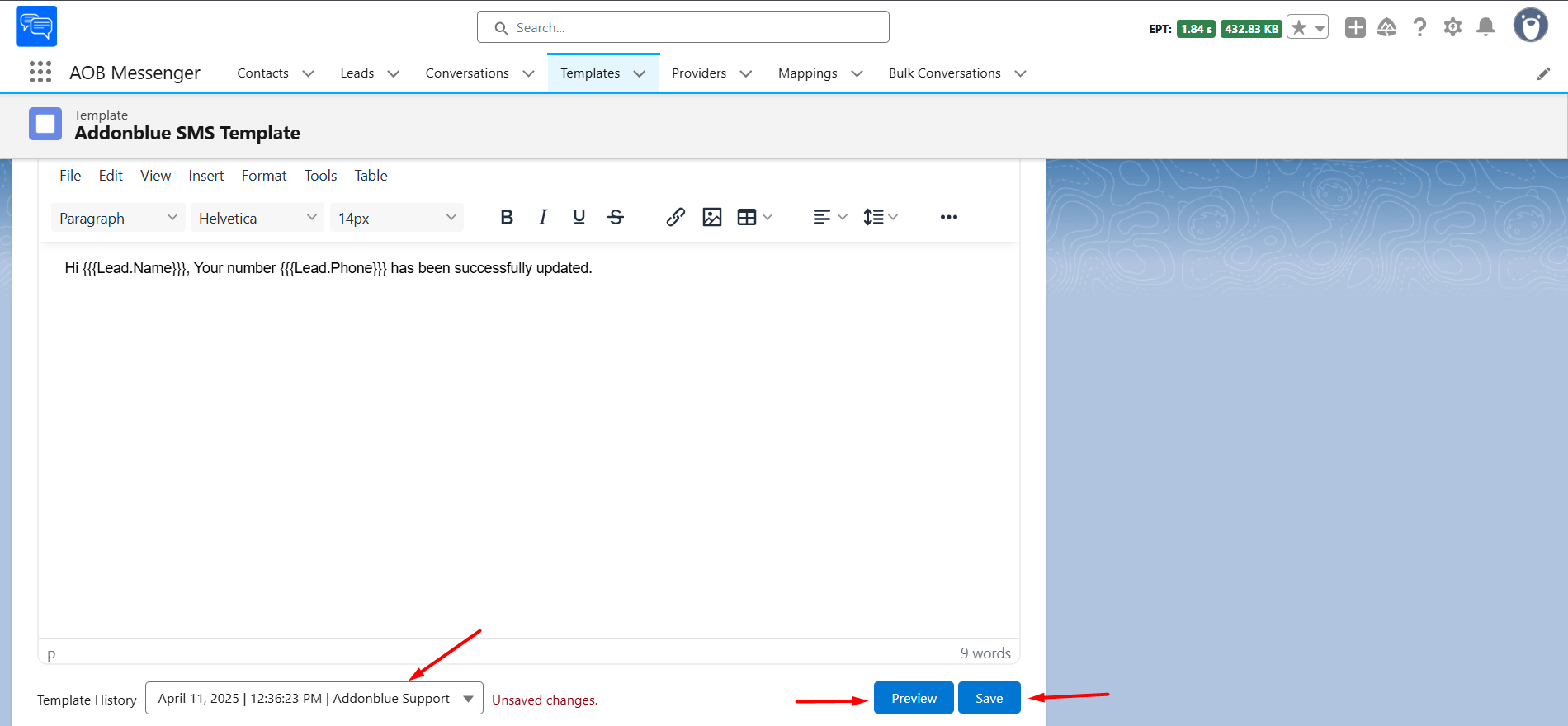The width and height of the screenshot is (1568, 726).
Task: Toggle bold formatting in the editor
Action: pos(507,217)
